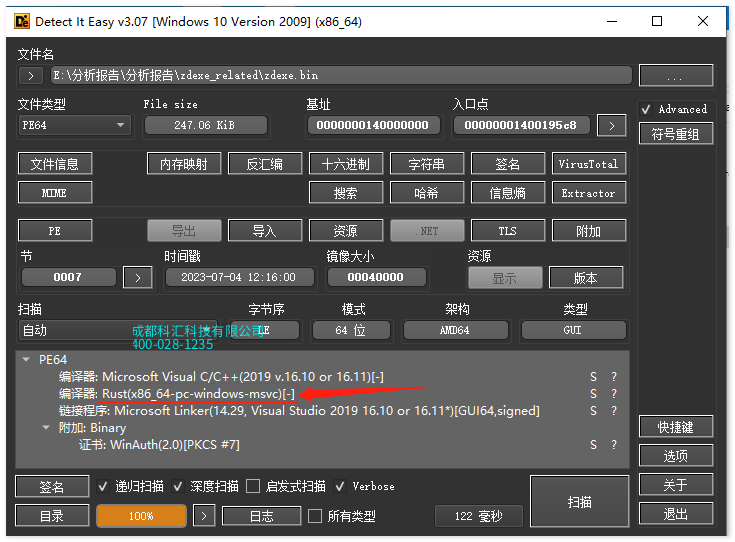Click the question mark on the WinAuth certificate row
Image resolution: width=735 pixels, height=542 pixels.
[614, 445]
